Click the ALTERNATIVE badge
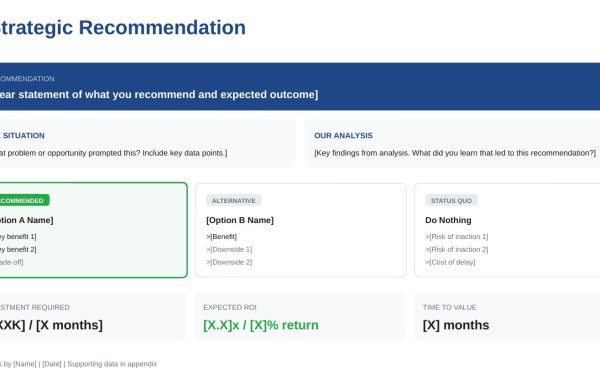Screen dimensions: 600x385 coord(234,201)
